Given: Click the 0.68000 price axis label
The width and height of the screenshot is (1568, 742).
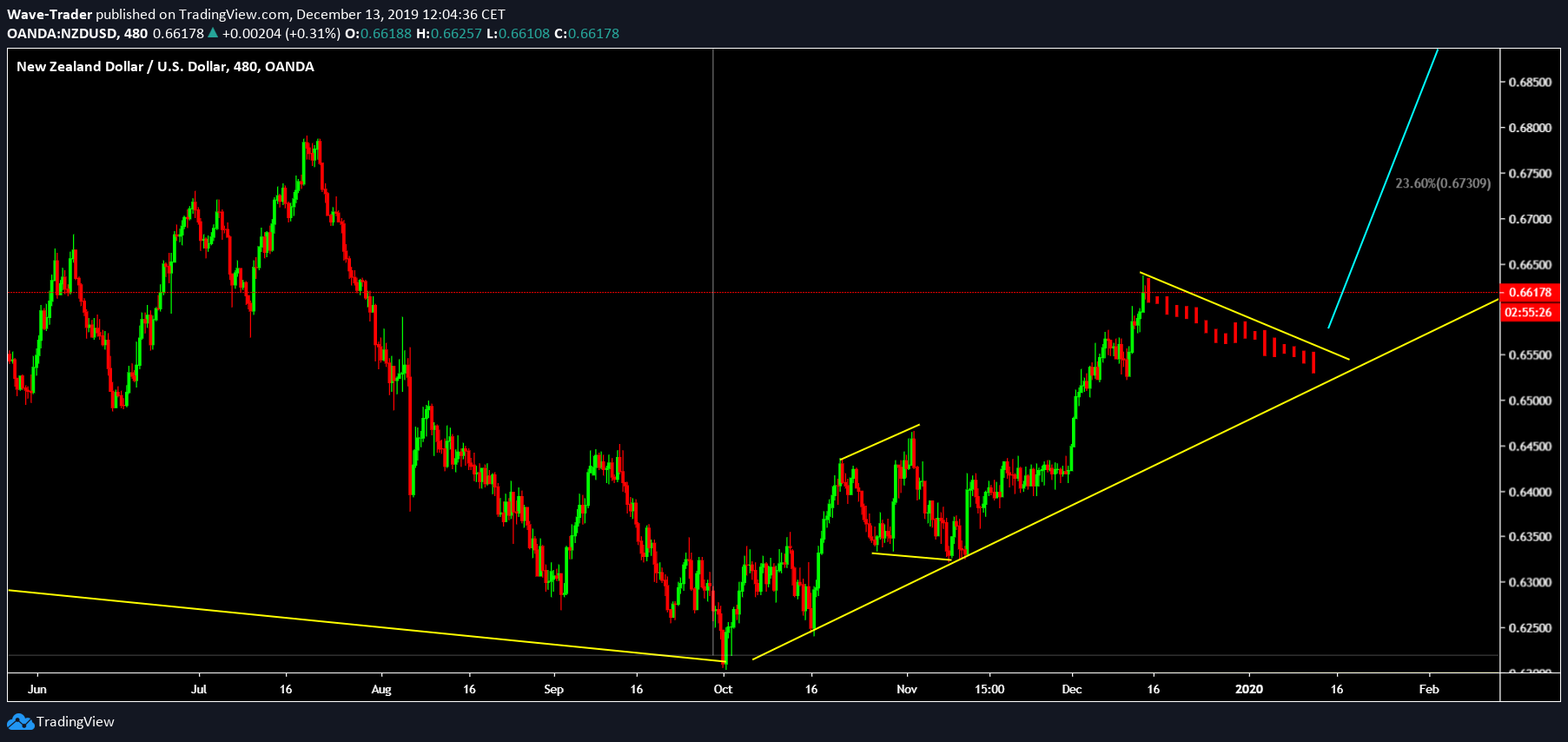Looking at the screenshot, I should [1530, 128].
